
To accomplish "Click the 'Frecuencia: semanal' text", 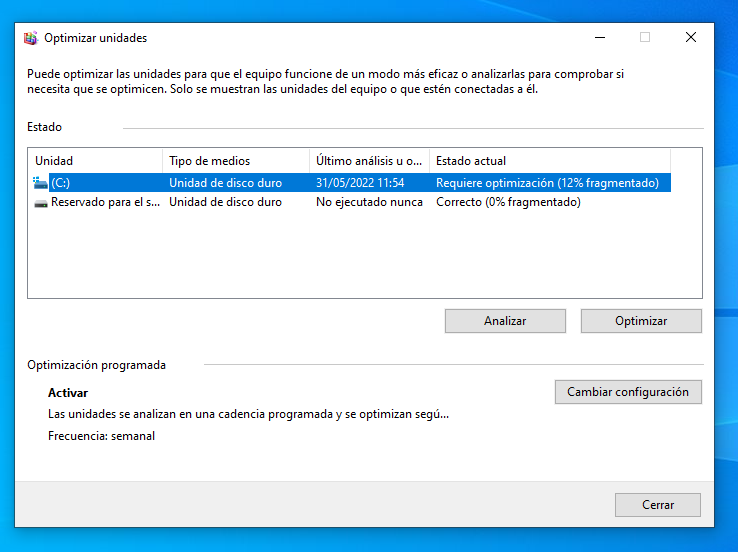I will 101,436.
